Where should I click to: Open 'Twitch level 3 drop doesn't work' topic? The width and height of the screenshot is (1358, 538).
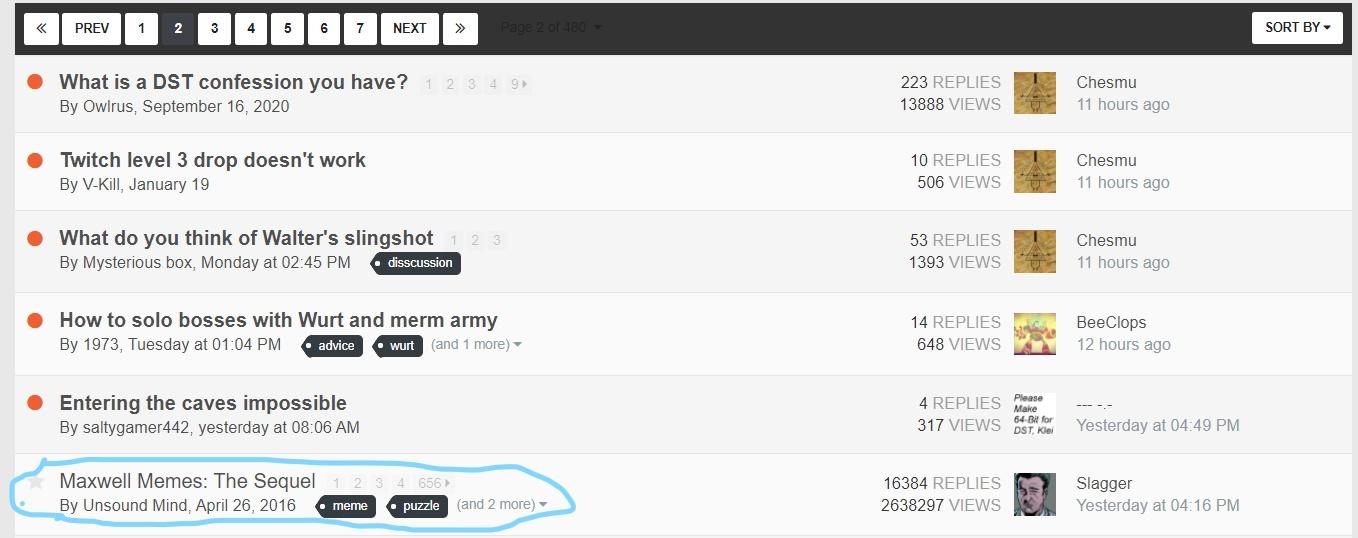tap(213, 160)
